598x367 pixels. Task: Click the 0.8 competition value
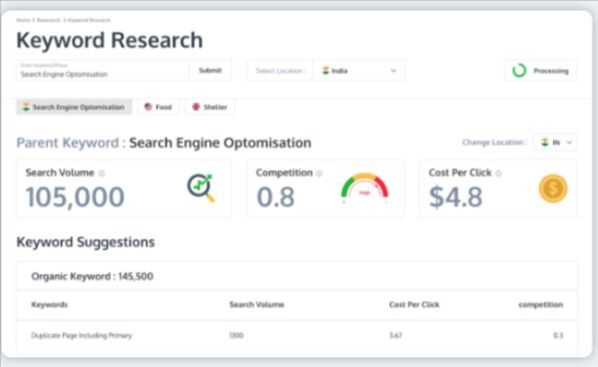coord(275,197)
